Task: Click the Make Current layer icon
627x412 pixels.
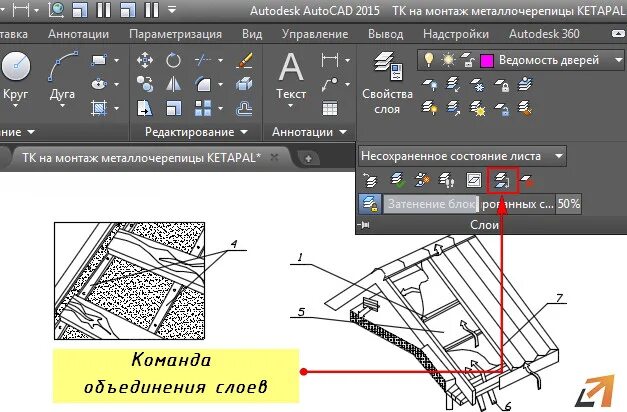Action: (x=525, y=85)
